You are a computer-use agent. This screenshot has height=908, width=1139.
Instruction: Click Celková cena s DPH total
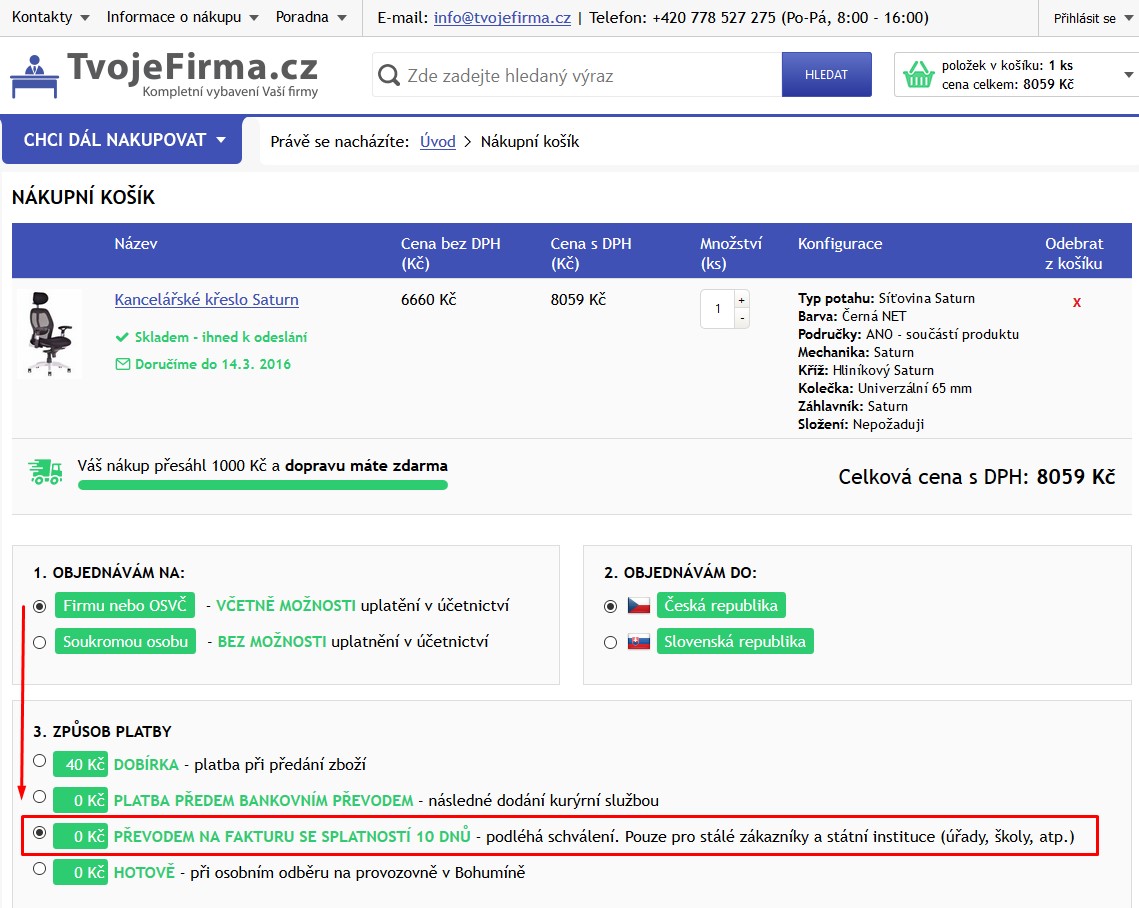pyautogui.click(x=976, y=477)
